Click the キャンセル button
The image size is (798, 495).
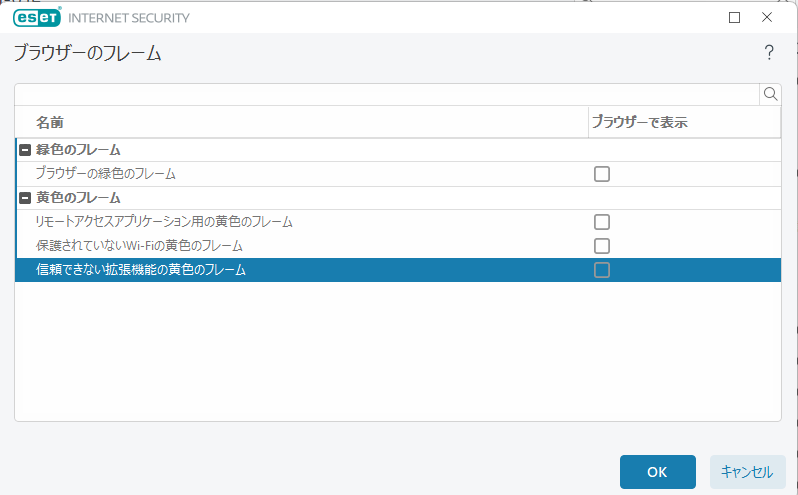pyautogui.click(x=747, y=472)
